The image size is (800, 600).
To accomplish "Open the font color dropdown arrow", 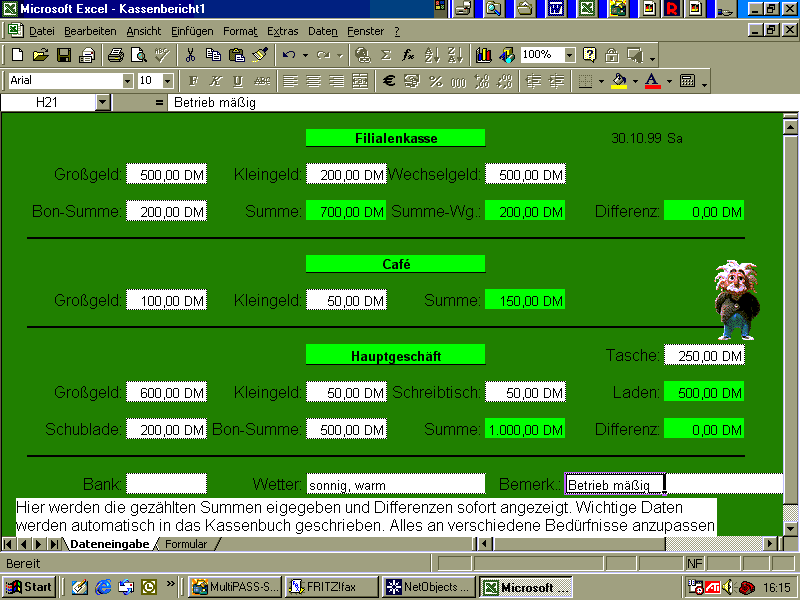I will [x=669, y=81].
